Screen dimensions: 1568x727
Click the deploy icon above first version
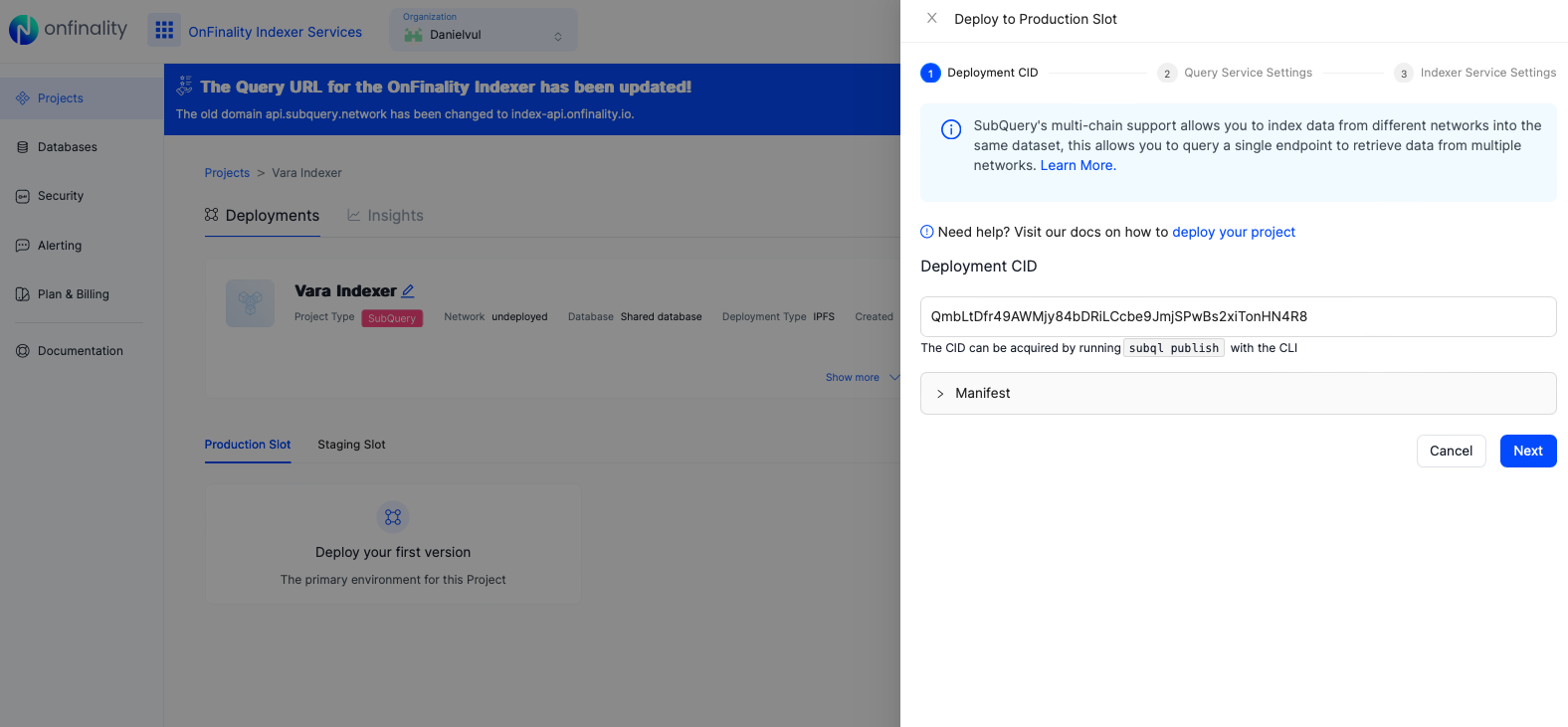tap(393, 517)
